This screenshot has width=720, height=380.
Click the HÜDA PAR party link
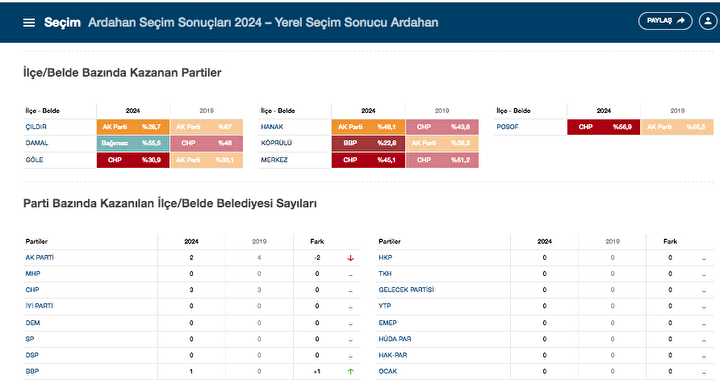(395, 339)
